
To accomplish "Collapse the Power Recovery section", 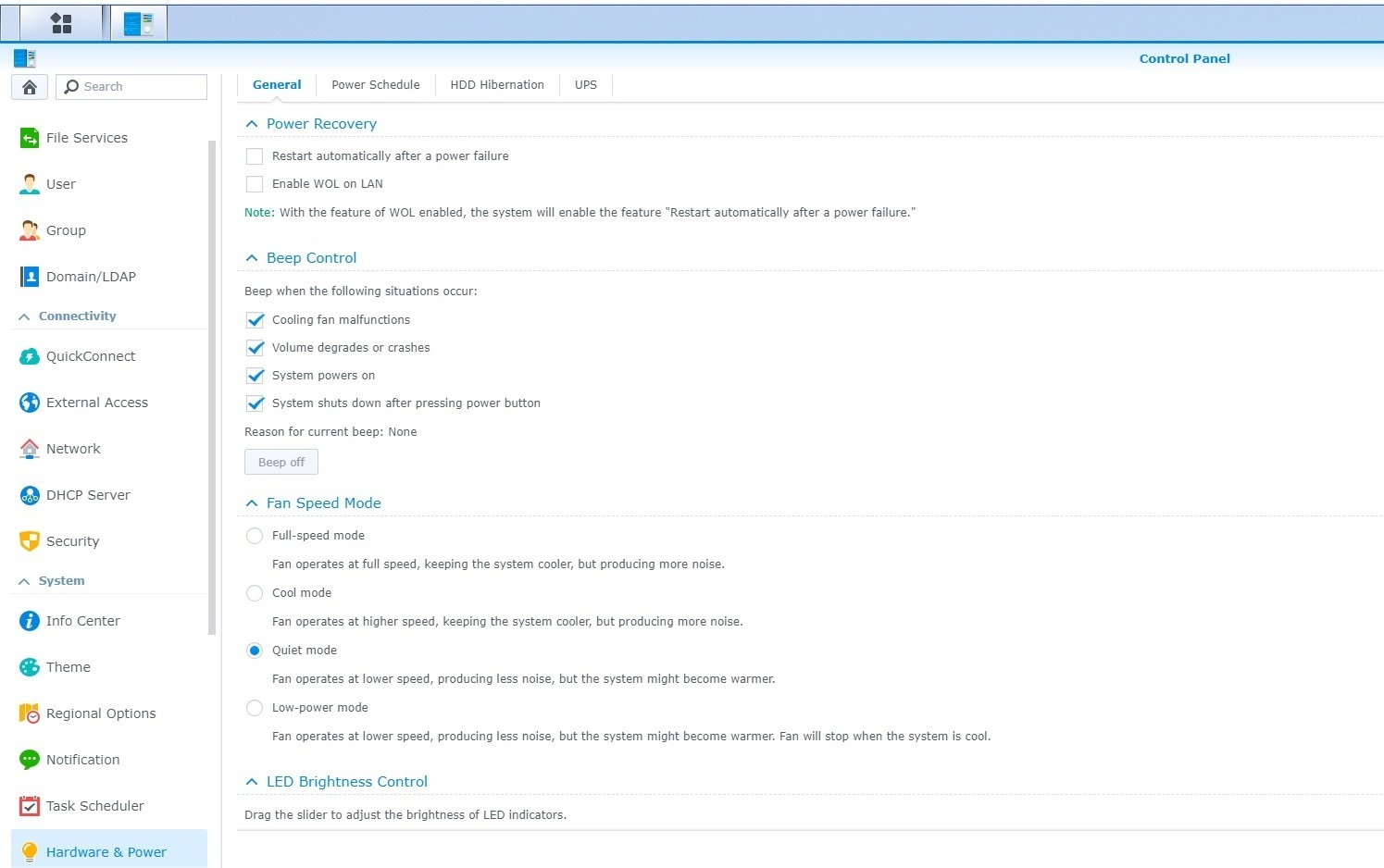I will tap(252, 124).
